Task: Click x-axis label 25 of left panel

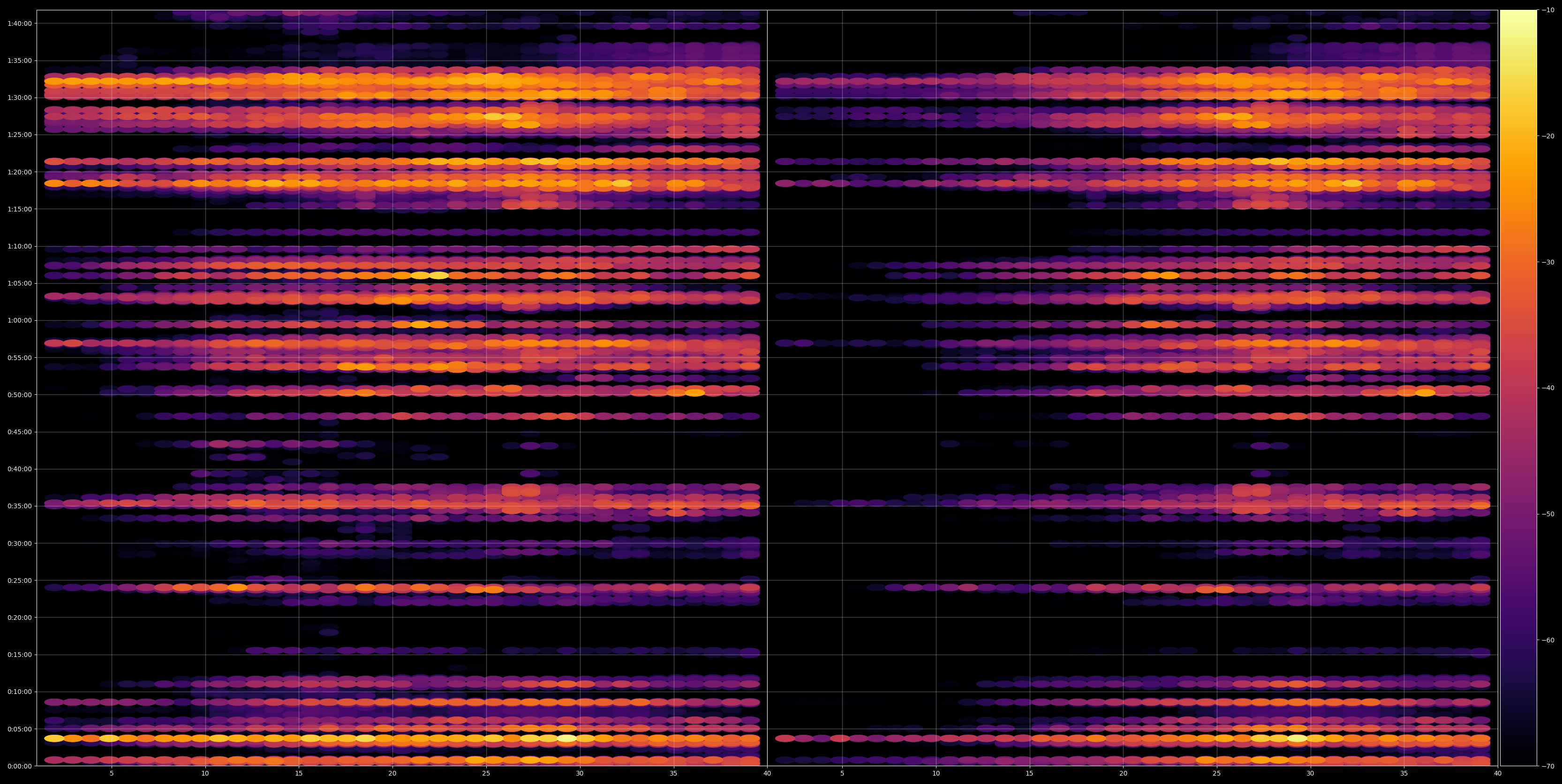Action: coord(486,774)
